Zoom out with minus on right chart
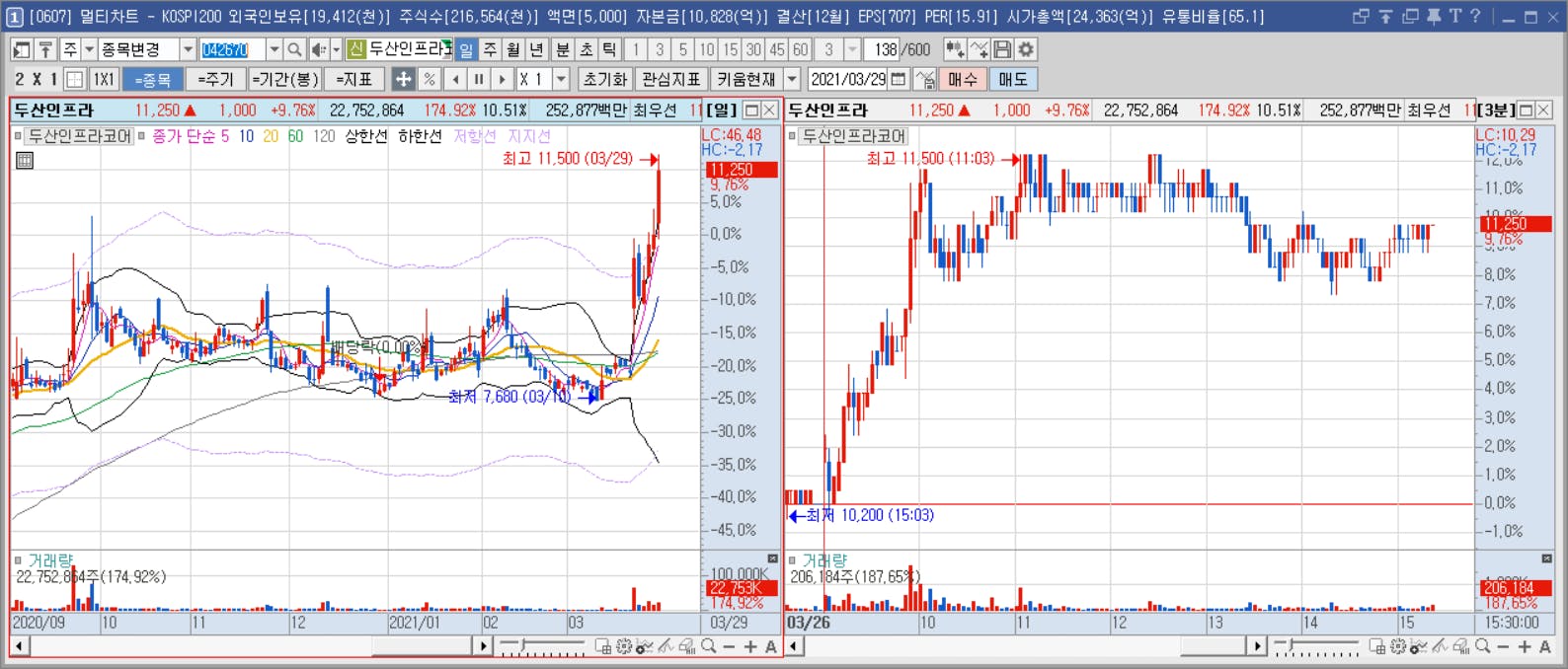1568x669 pixels. click(1503, 646)
